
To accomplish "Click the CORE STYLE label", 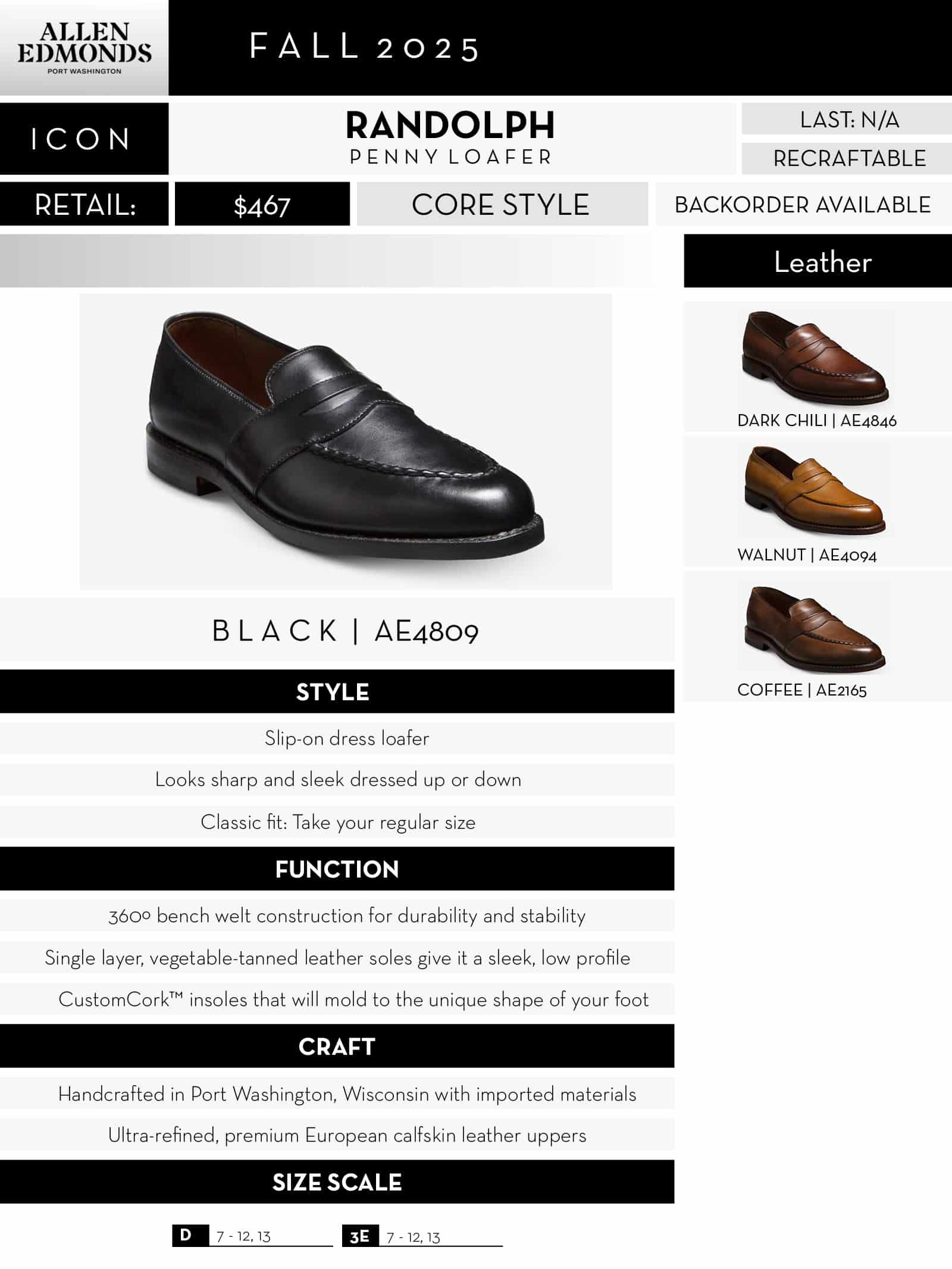I will click(x=501, y=205).
